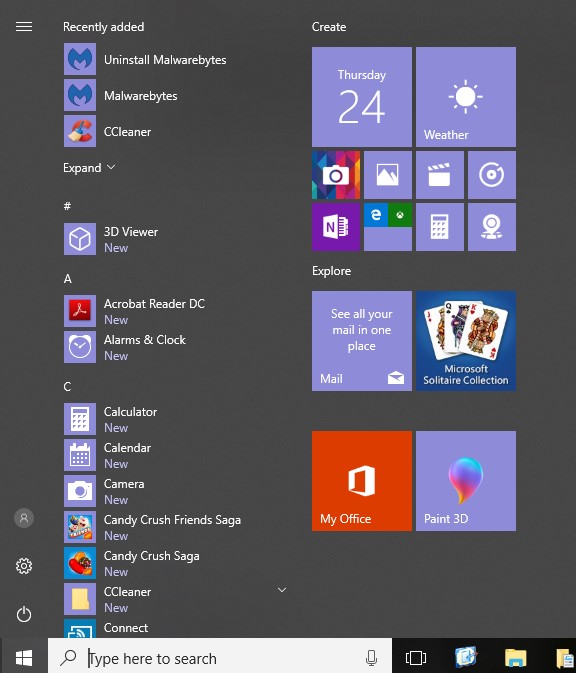This screenshot has height=673, width=576.
Task: Open the Calculator tile
Action: (x=440, y=227)
